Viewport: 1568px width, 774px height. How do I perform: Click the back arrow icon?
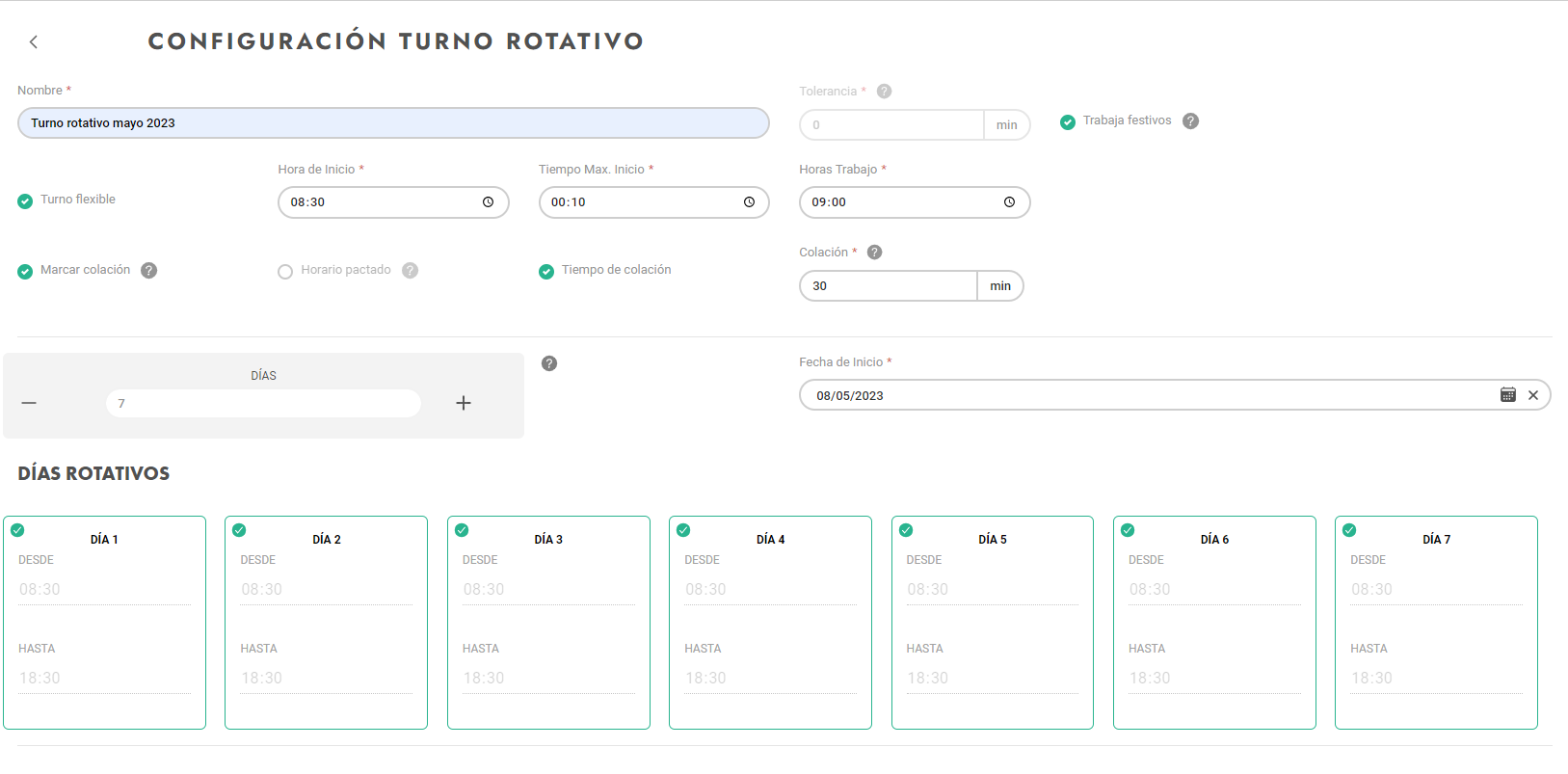pyautogui.click(x=34, y=41)
